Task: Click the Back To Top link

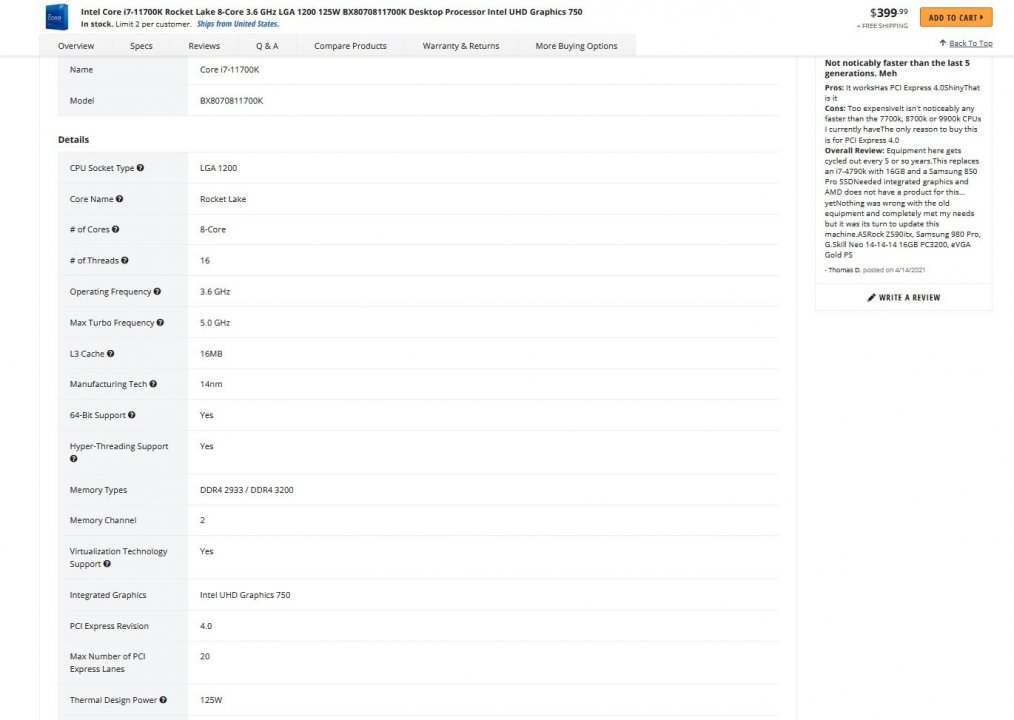Action: [970, 42]
